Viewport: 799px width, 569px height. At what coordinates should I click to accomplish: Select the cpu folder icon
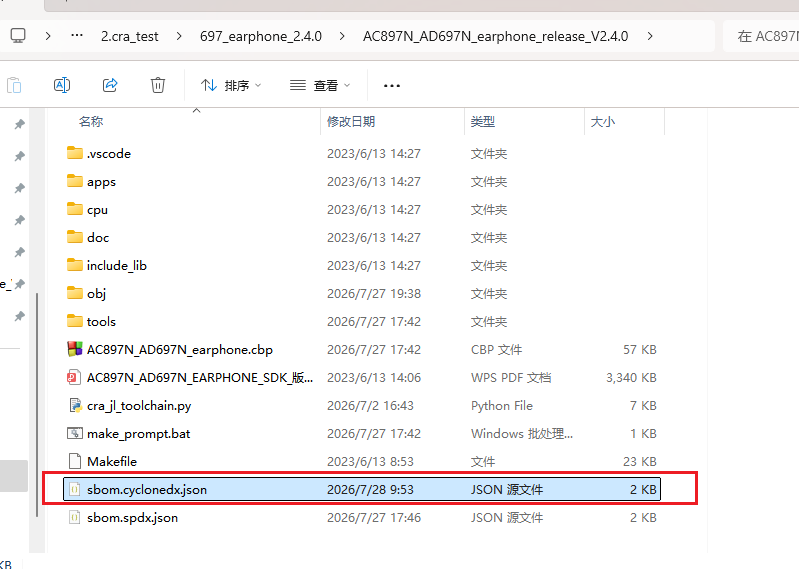[x=75, y=209]
